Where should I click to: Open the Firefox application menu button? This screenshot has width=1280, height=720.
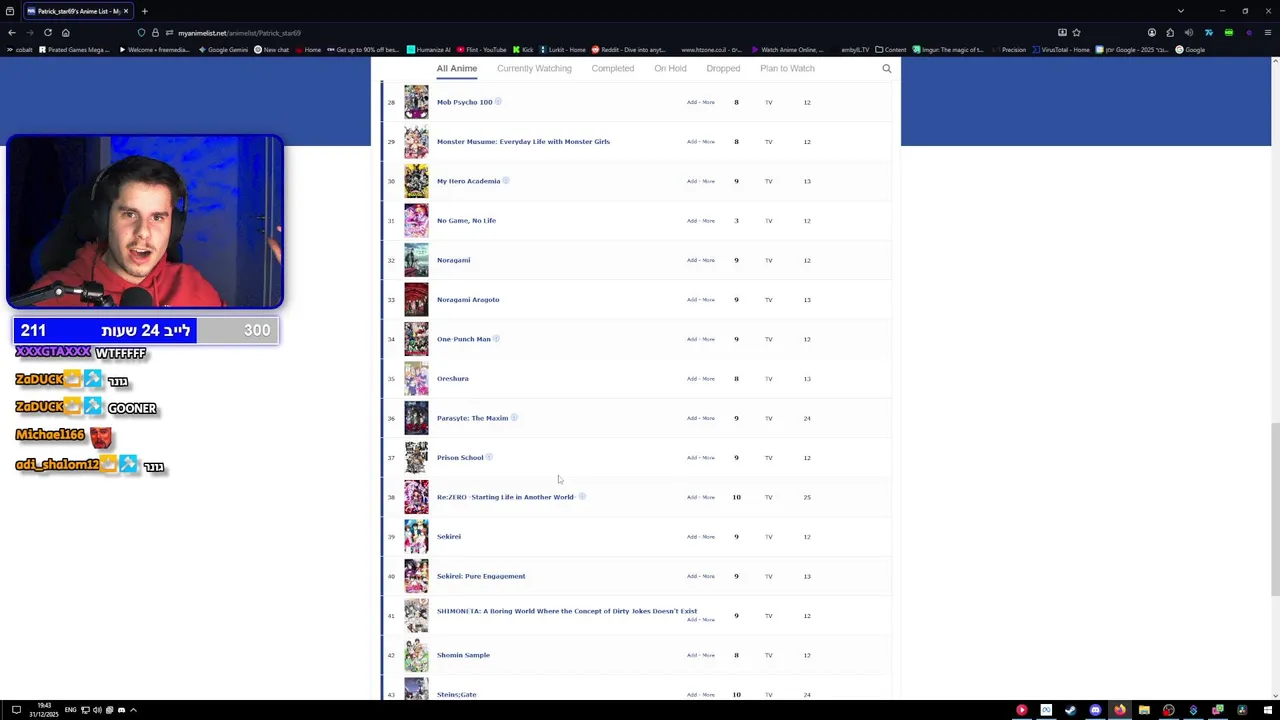coord(1267,33)
